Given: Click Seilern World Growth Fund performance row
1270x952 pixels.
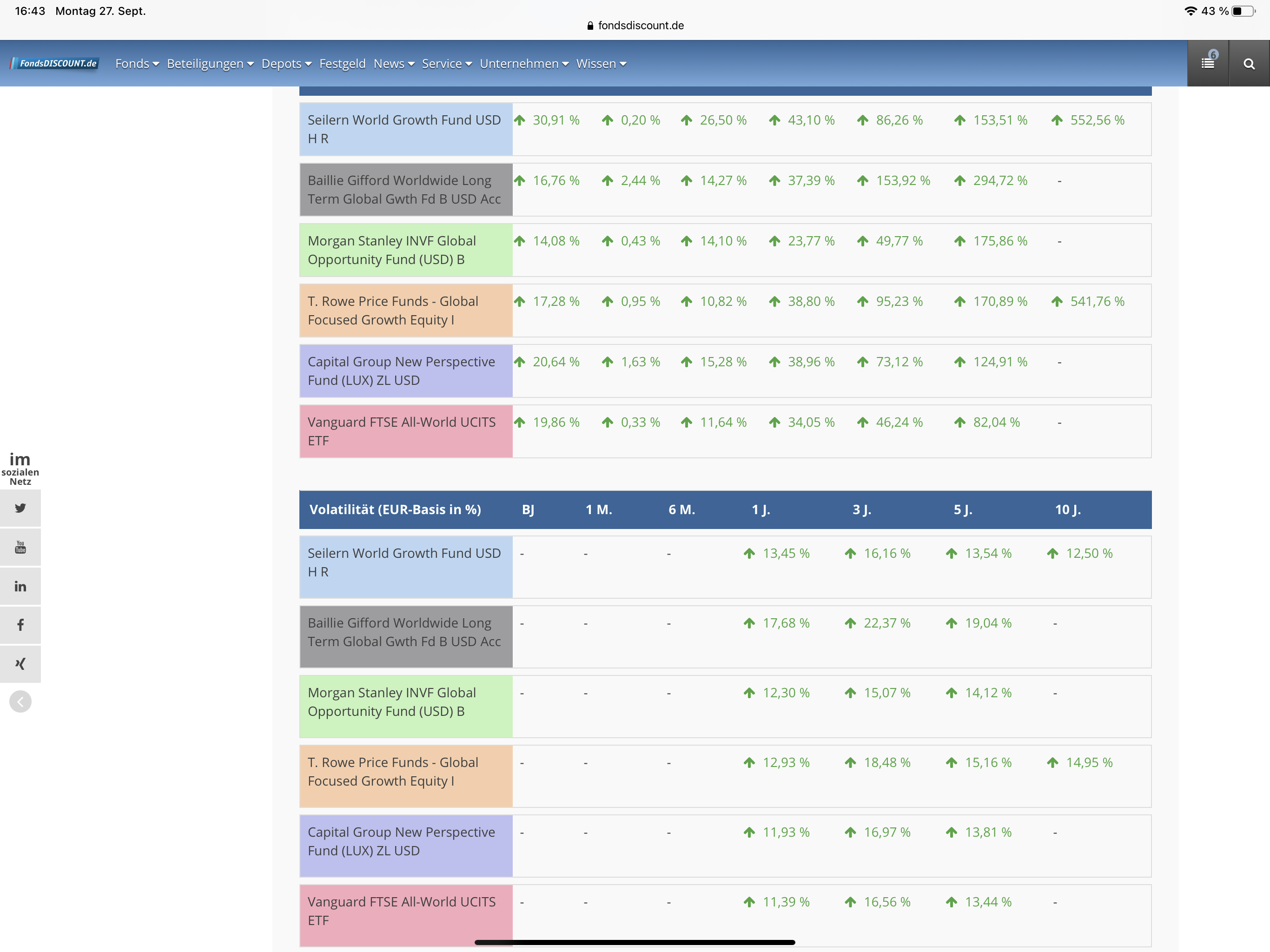Looking at the screenshot, I should (404, 129).
